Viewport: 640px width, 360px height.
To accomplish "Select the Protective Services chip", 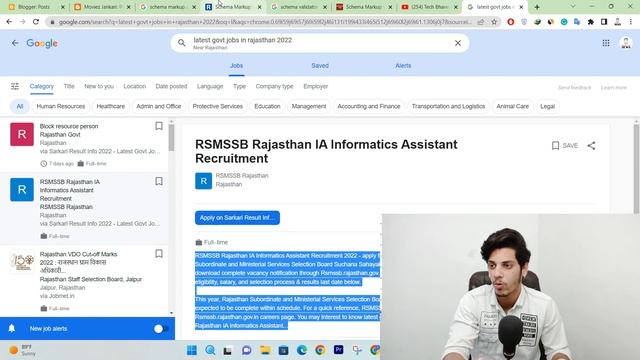I will tap(218, 106).
